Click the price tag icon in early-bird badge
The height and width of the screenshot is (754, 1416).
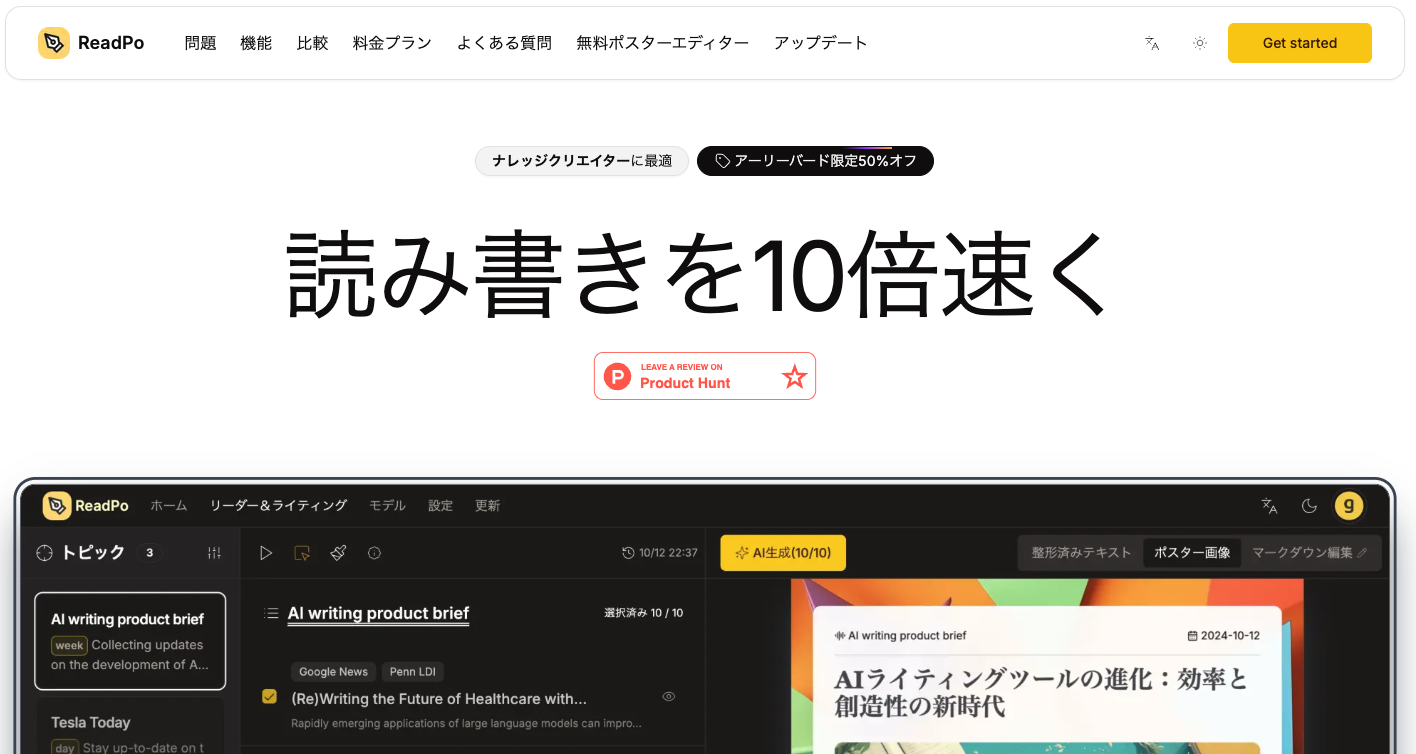(722, 161)
